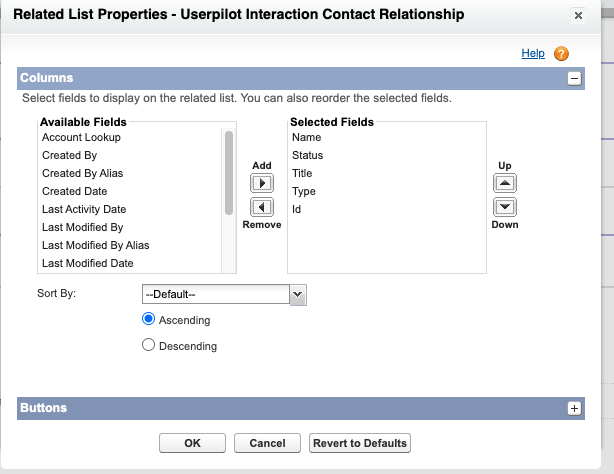Collapse the Columns section
The image size is (614, 474).
click(x=574, y=78)
